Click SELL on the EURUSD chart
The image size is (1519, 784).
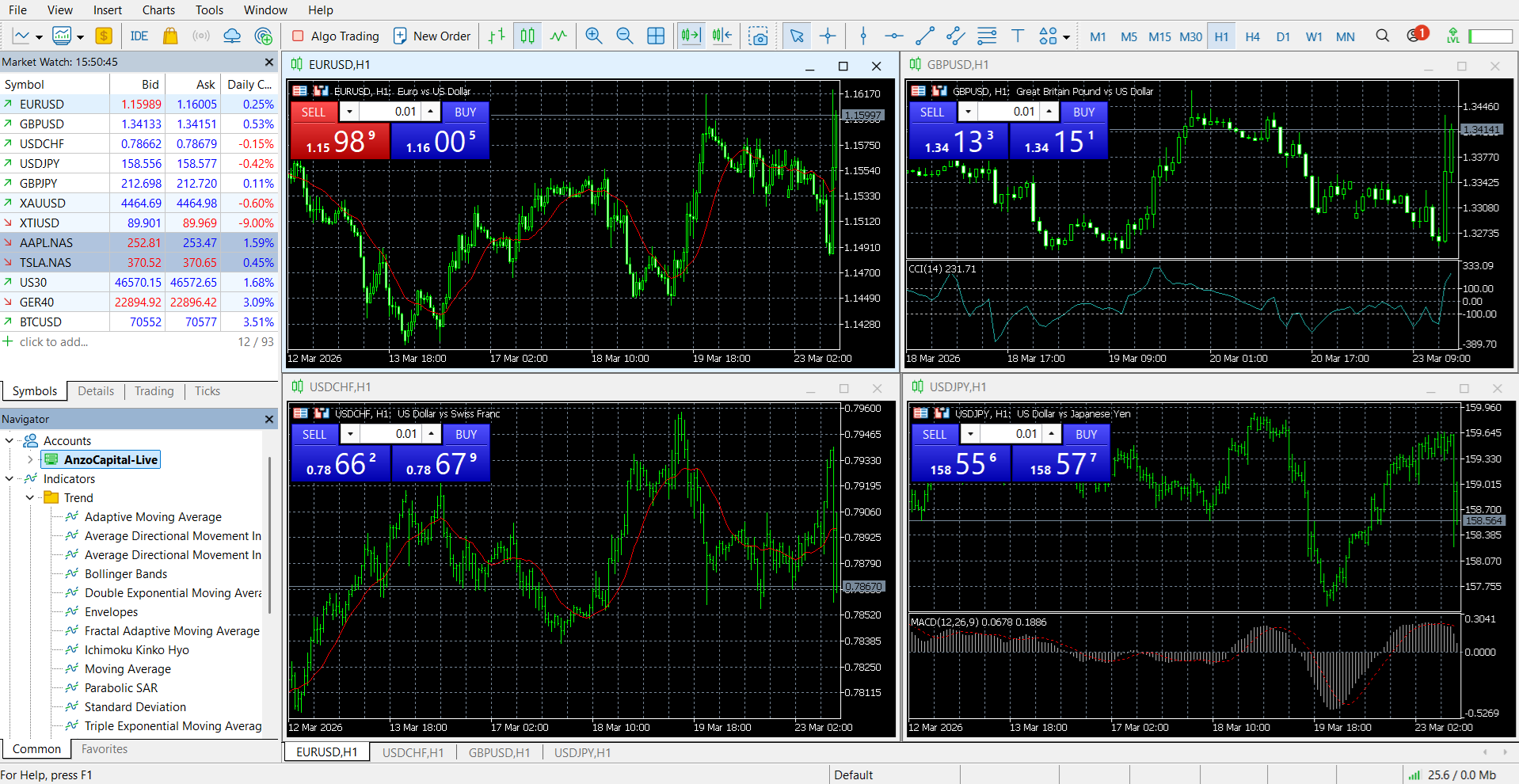coord(314,112)
